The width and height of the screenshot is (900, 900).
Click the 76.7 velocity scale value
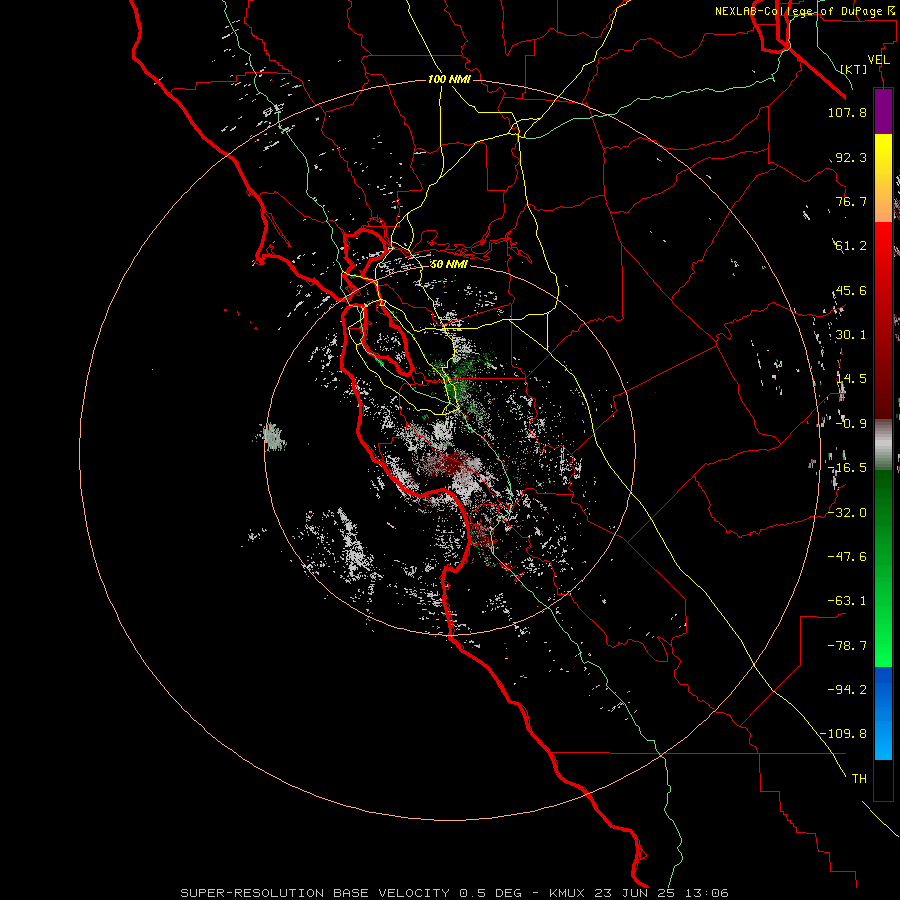coord(851,201)
